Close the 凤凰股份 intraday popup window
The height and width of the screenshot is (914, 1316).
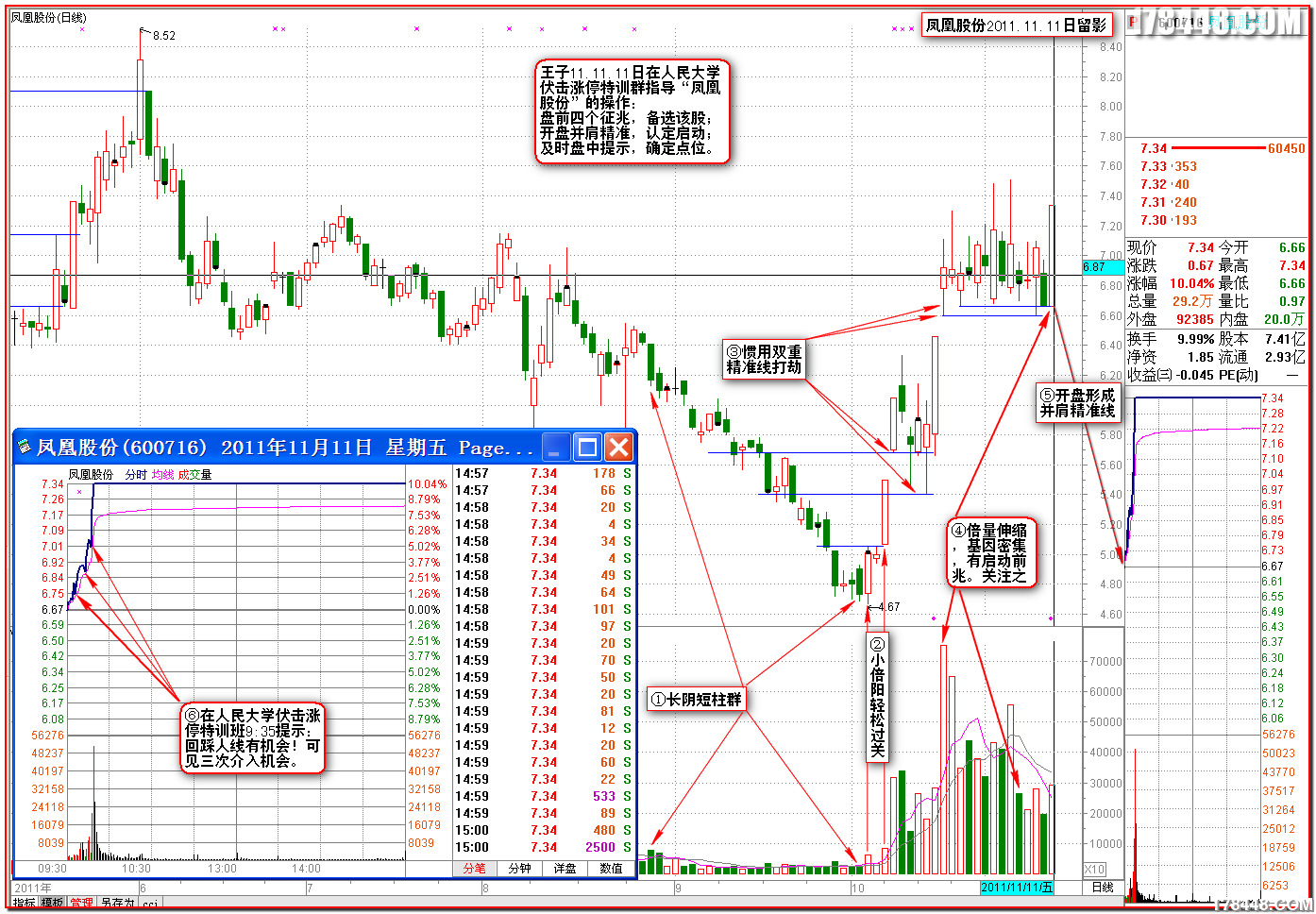tap(618, 447)
